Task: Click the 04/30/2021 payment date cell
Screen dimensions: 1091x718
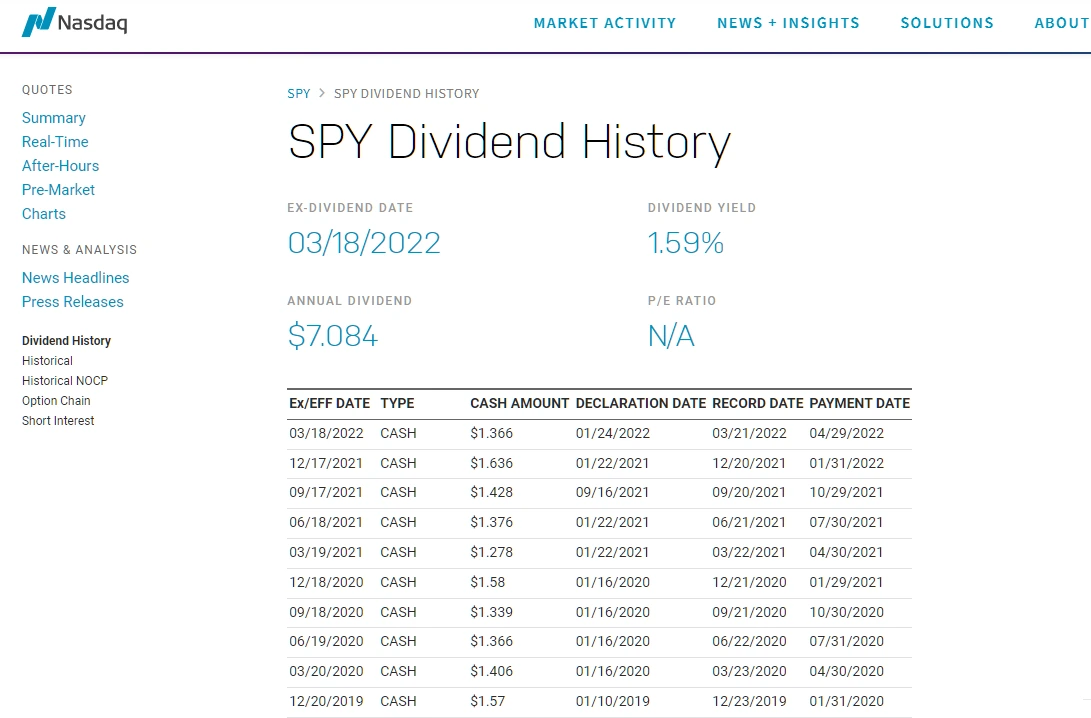Action: 846,552
